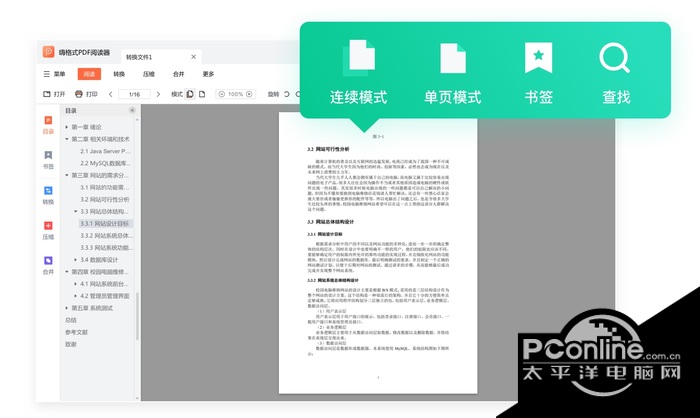Toggle single page mode icon in toolbar
The height and width of the screenshot is (418, 700).
[x=202, y=94]
